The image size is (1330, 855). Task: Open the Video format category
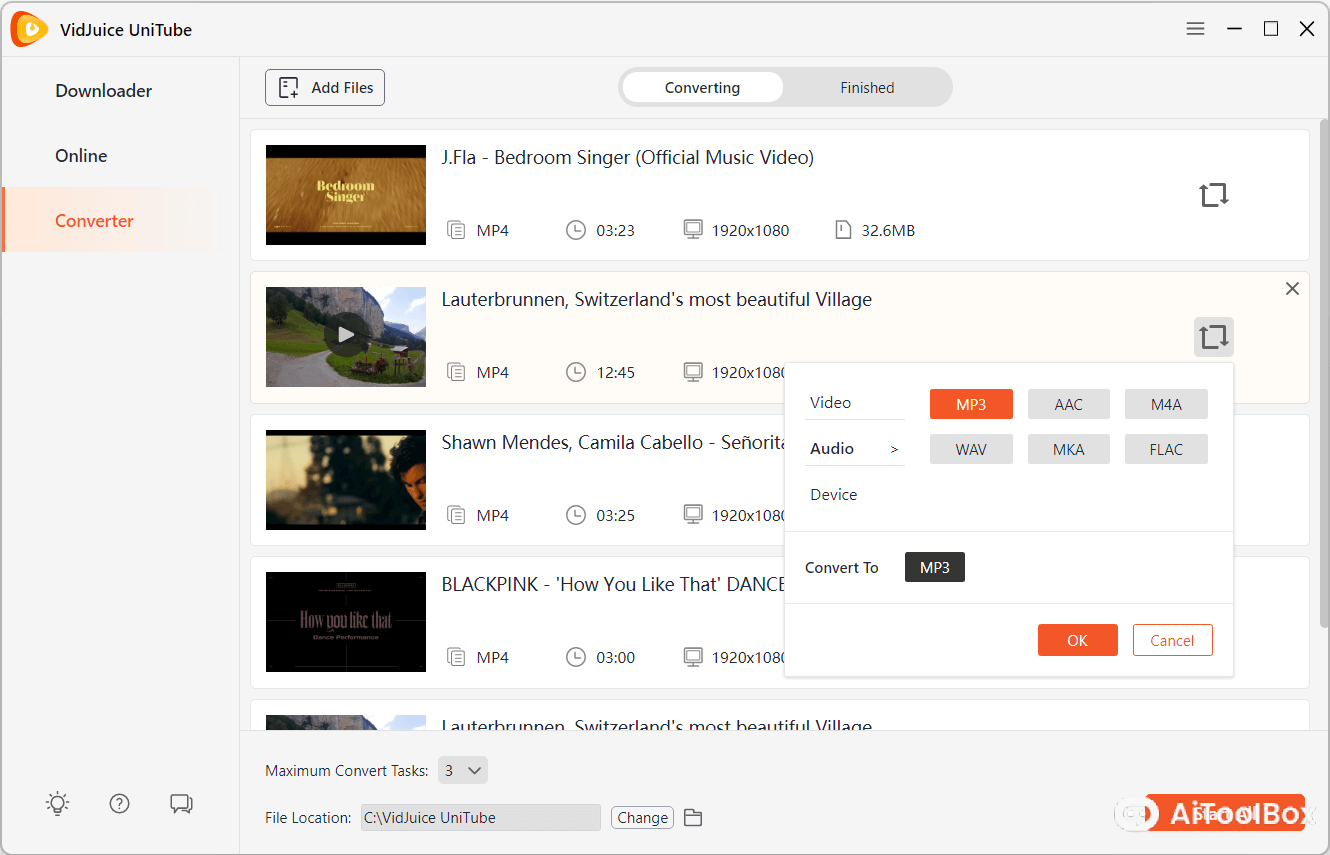[x=831, y=403]
